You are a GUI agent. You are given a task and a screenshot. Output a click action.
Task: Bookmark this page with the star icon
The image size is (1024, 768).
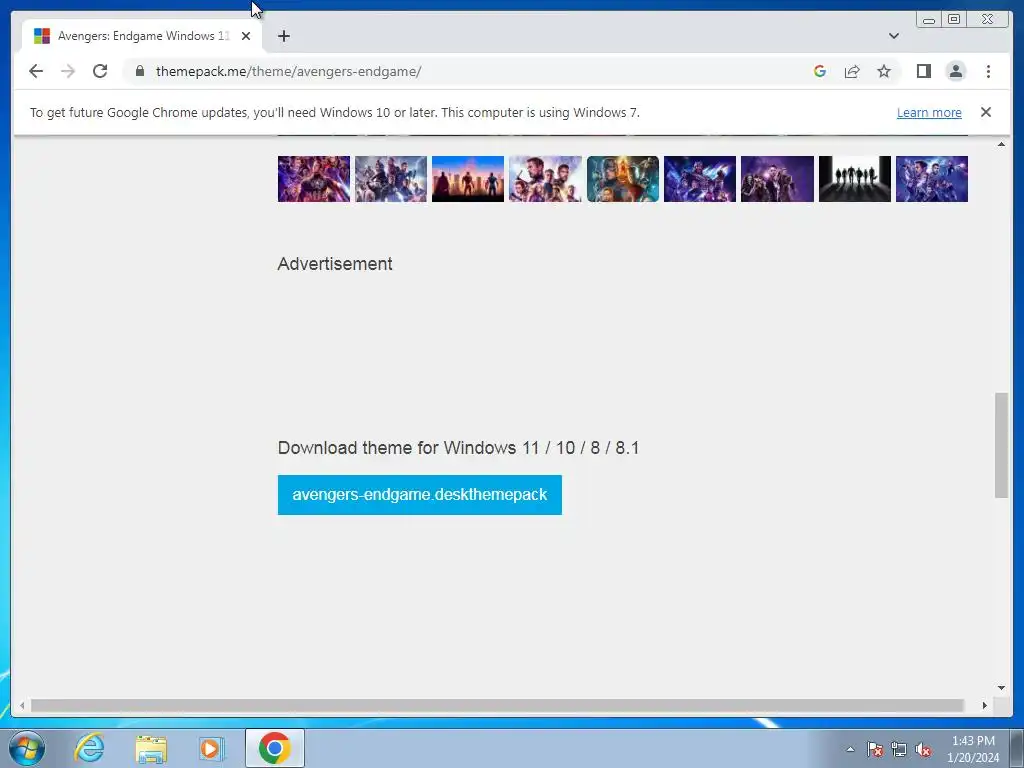pyautogui.click(x=884, y=71)
